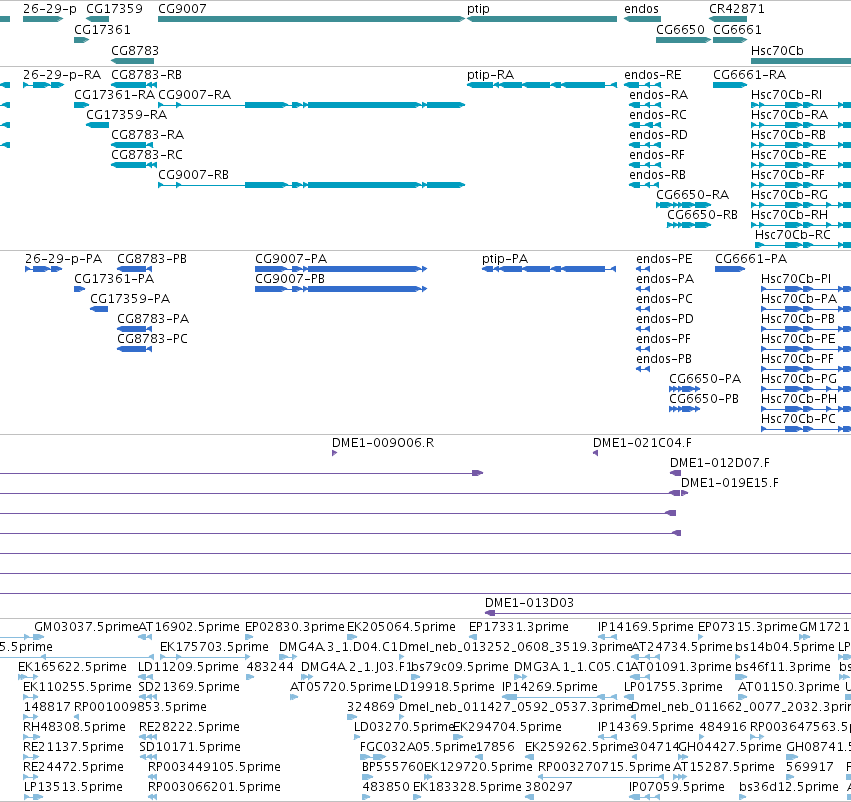Select the CR42871 gene label
This screenshot has height=802, width=851.
(736, 9)
